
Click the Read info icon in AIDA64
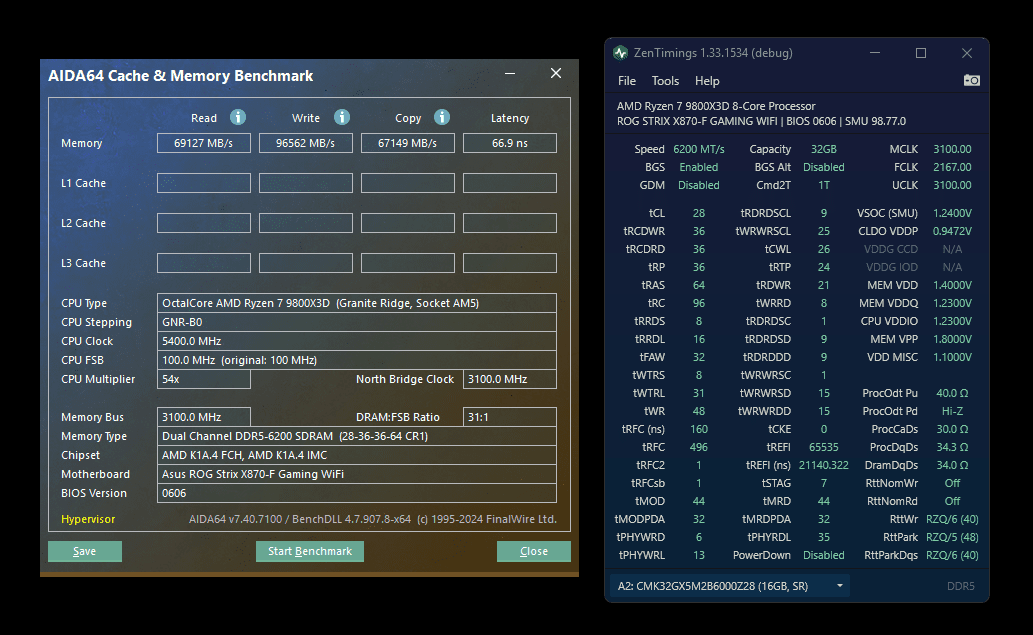coord(238,117)
